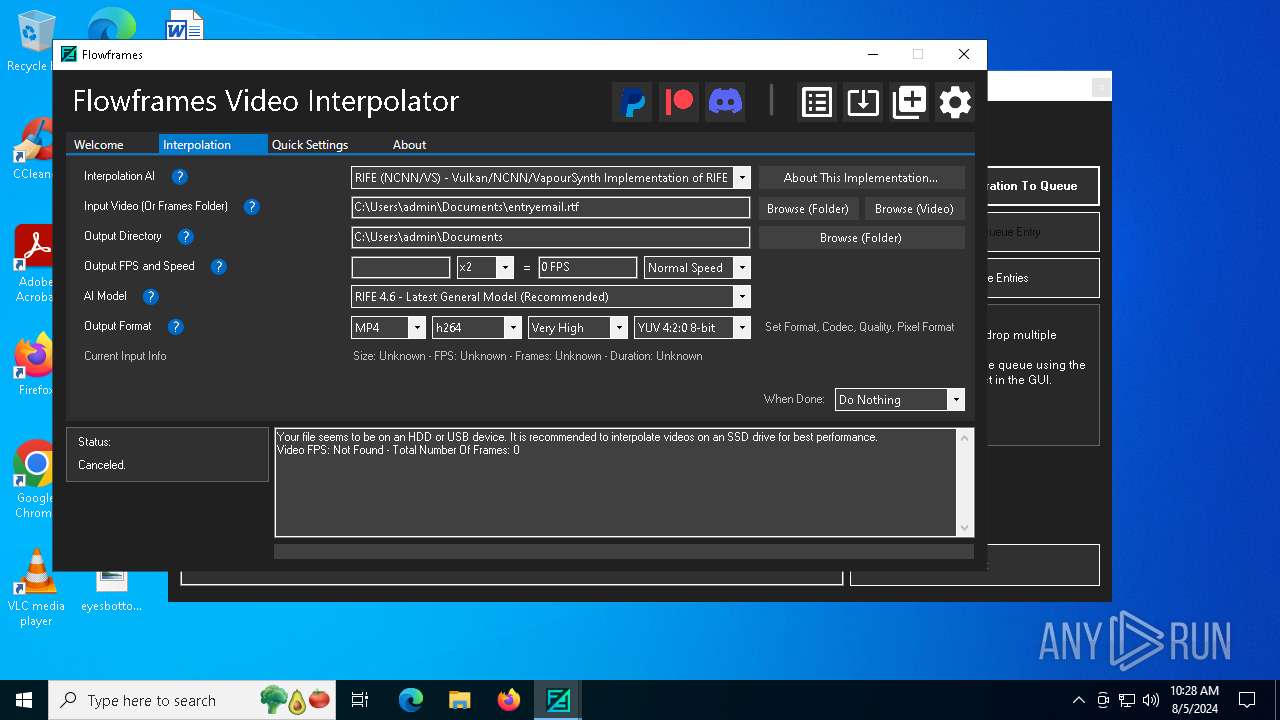1280x720 pixels.
Task: Click help icon next to Output Directory
Action: (x=185, y=237)
